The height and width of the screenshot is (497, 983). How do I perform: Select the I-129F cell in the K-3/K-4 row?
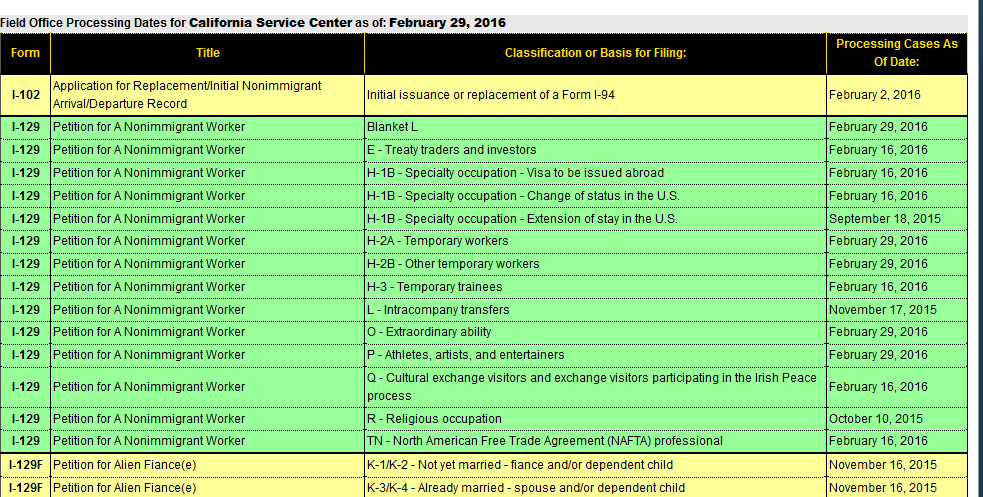click(x=25, y=488)
